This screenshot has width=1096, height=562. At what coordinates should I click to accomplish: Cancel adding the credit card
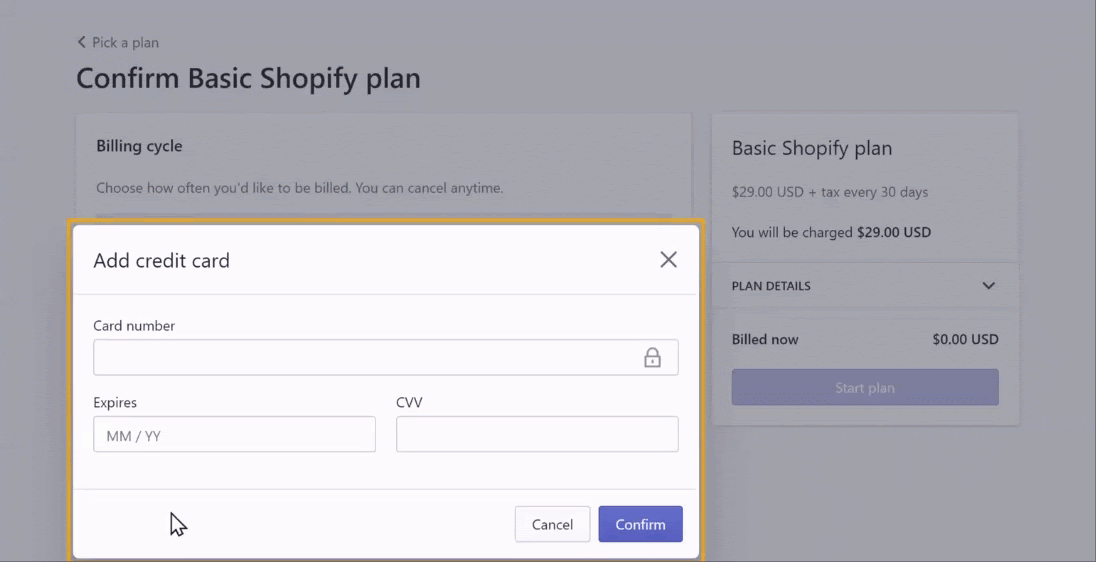tap(552, 524)
